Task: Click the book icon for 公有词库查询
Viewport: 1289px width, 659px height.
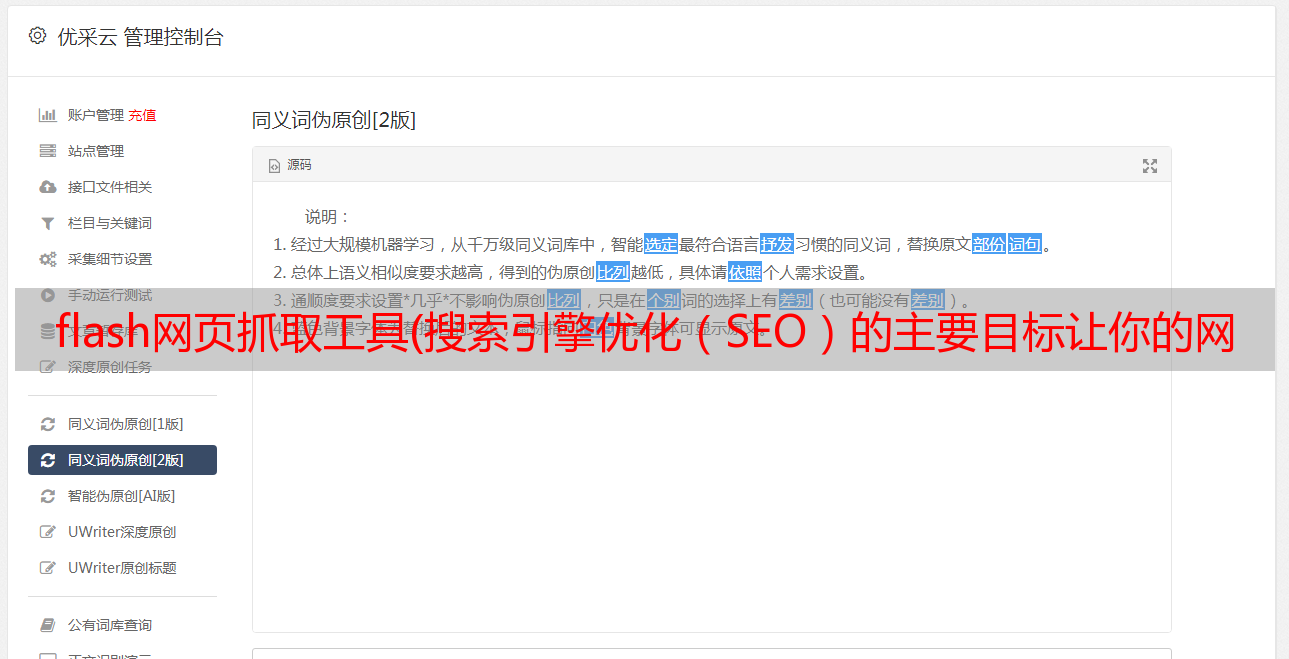Action: (x=47, y=625)
